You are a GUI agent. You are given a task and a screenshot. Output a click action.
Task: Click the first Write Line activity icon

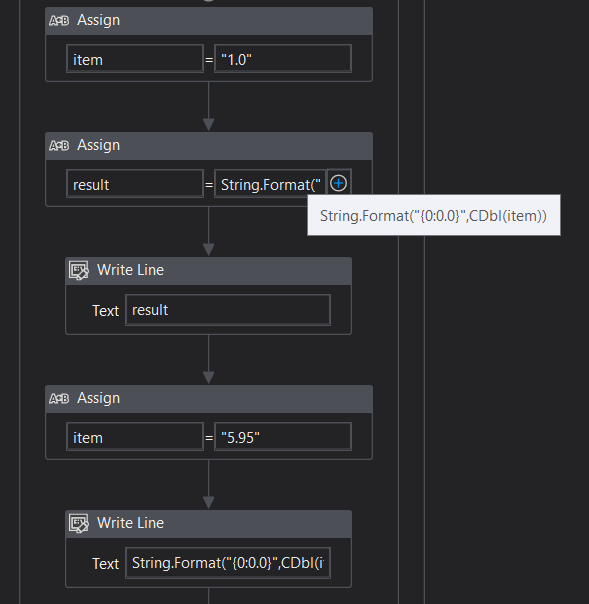coord(79,270)
